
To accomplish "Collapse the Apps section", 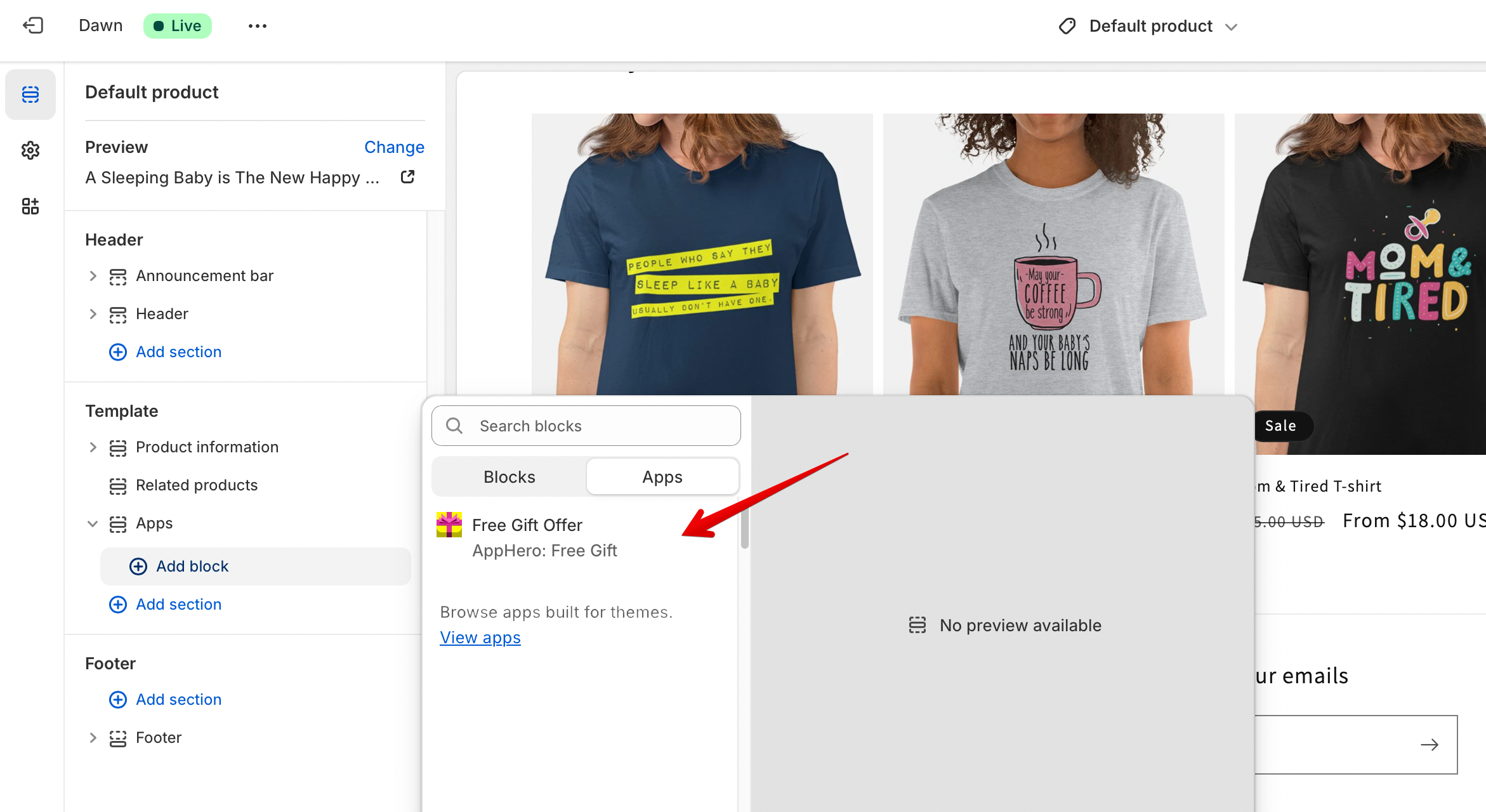I will tap(93, 523).
